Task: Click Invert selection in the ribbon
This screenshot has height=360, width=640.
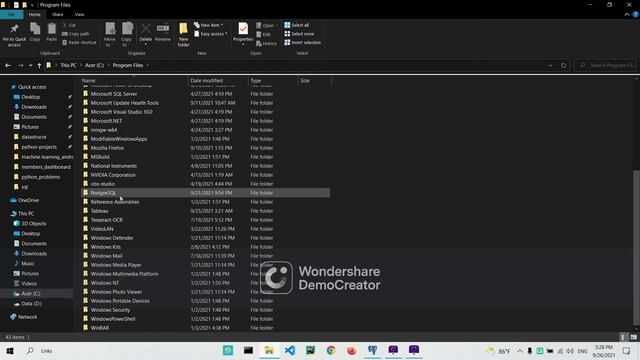Action: tap(302, 42)
